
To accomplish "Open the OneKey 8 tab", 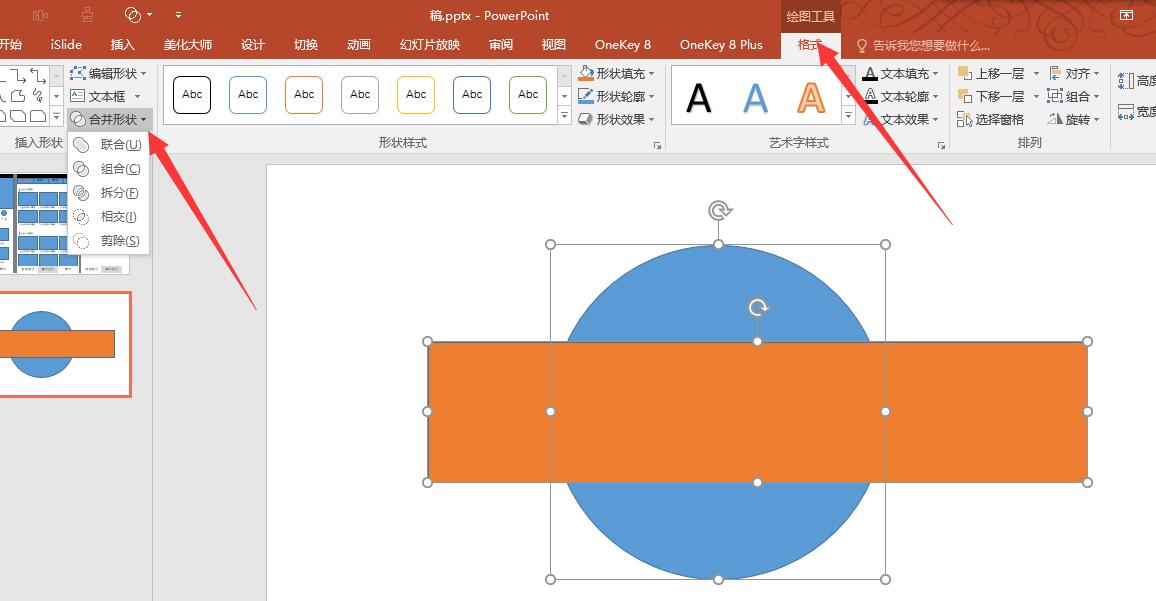I will 623,45.
